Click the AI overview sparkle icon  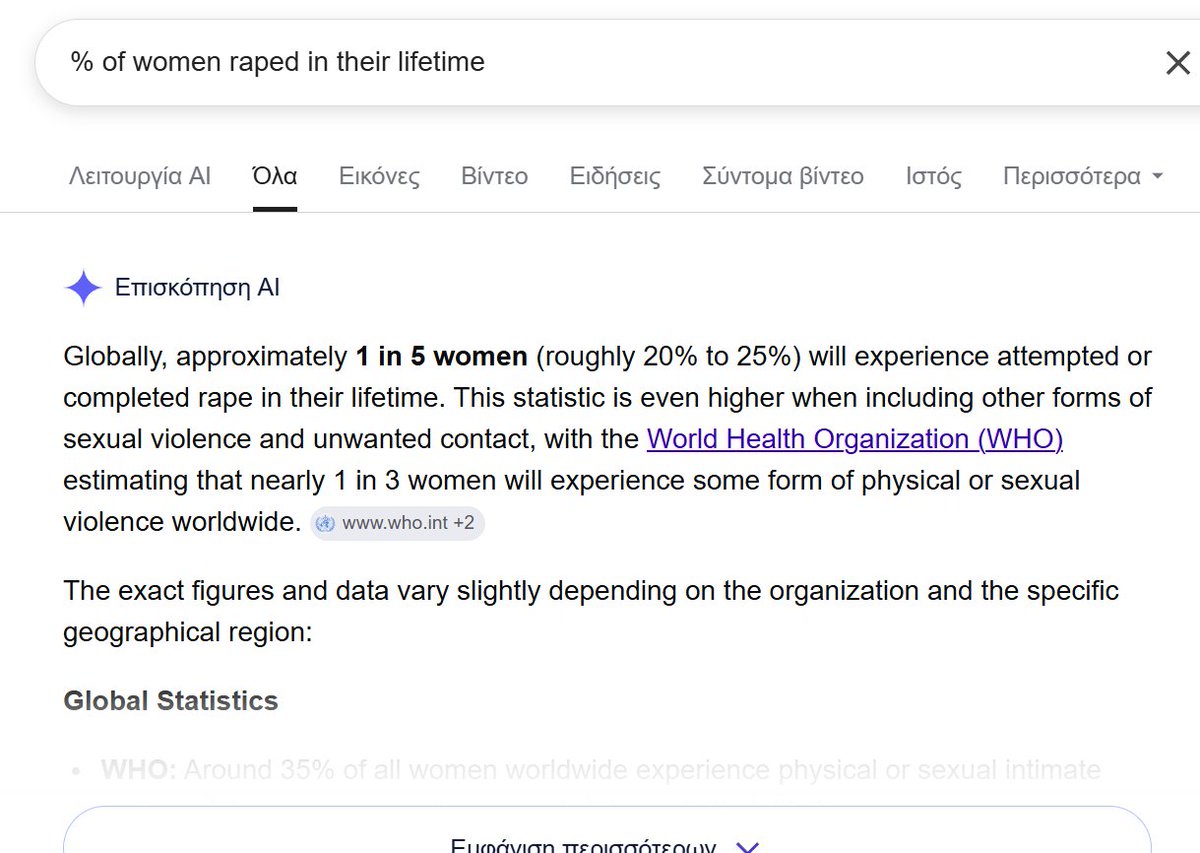tap(83, 288)
